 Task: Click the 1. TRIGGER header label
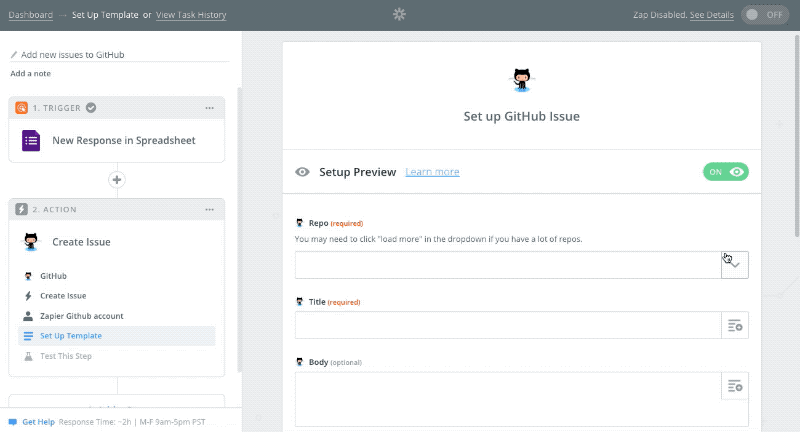click(x=57, y=108)
